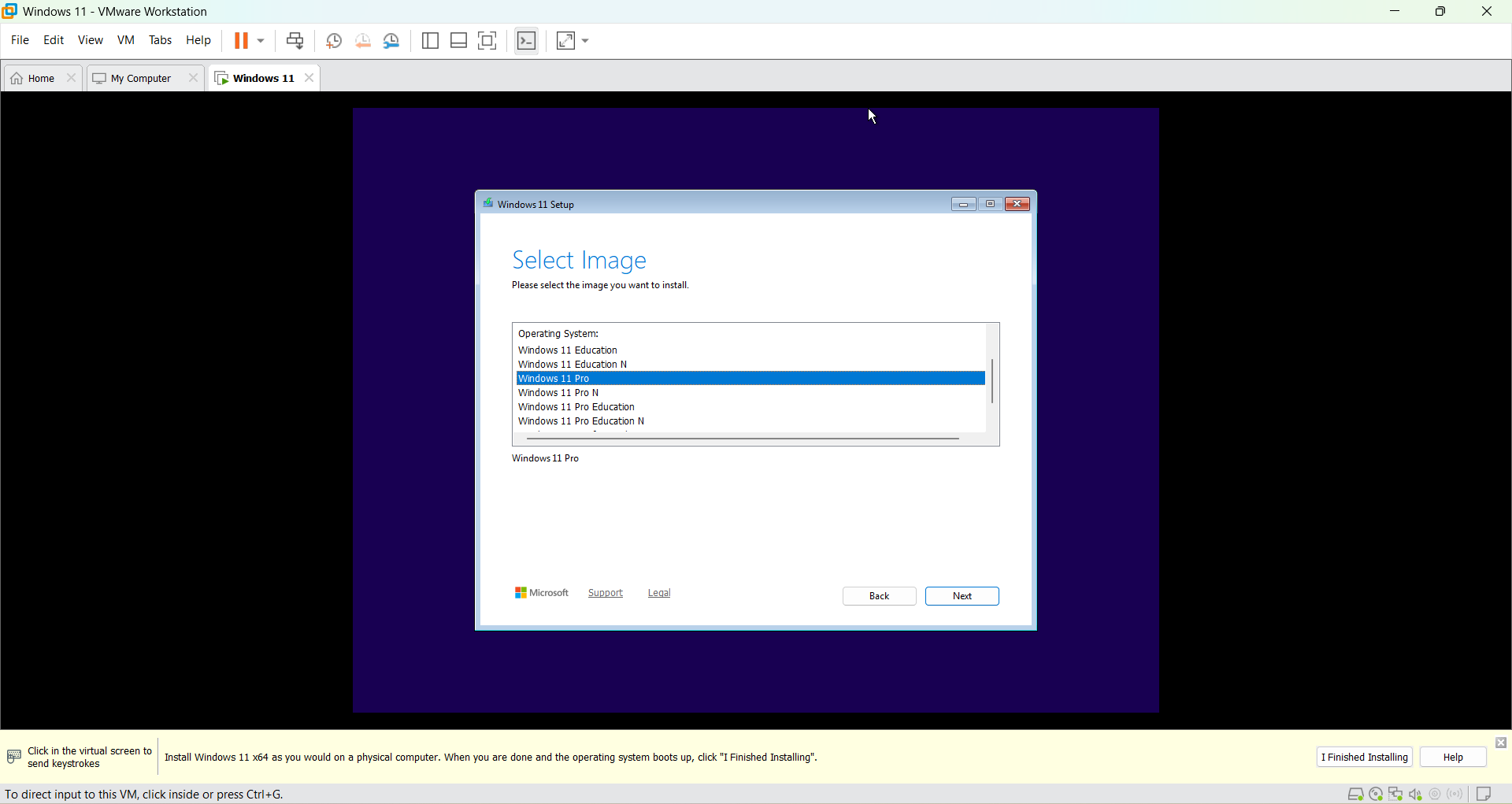Close the My Computer tab

193,78
